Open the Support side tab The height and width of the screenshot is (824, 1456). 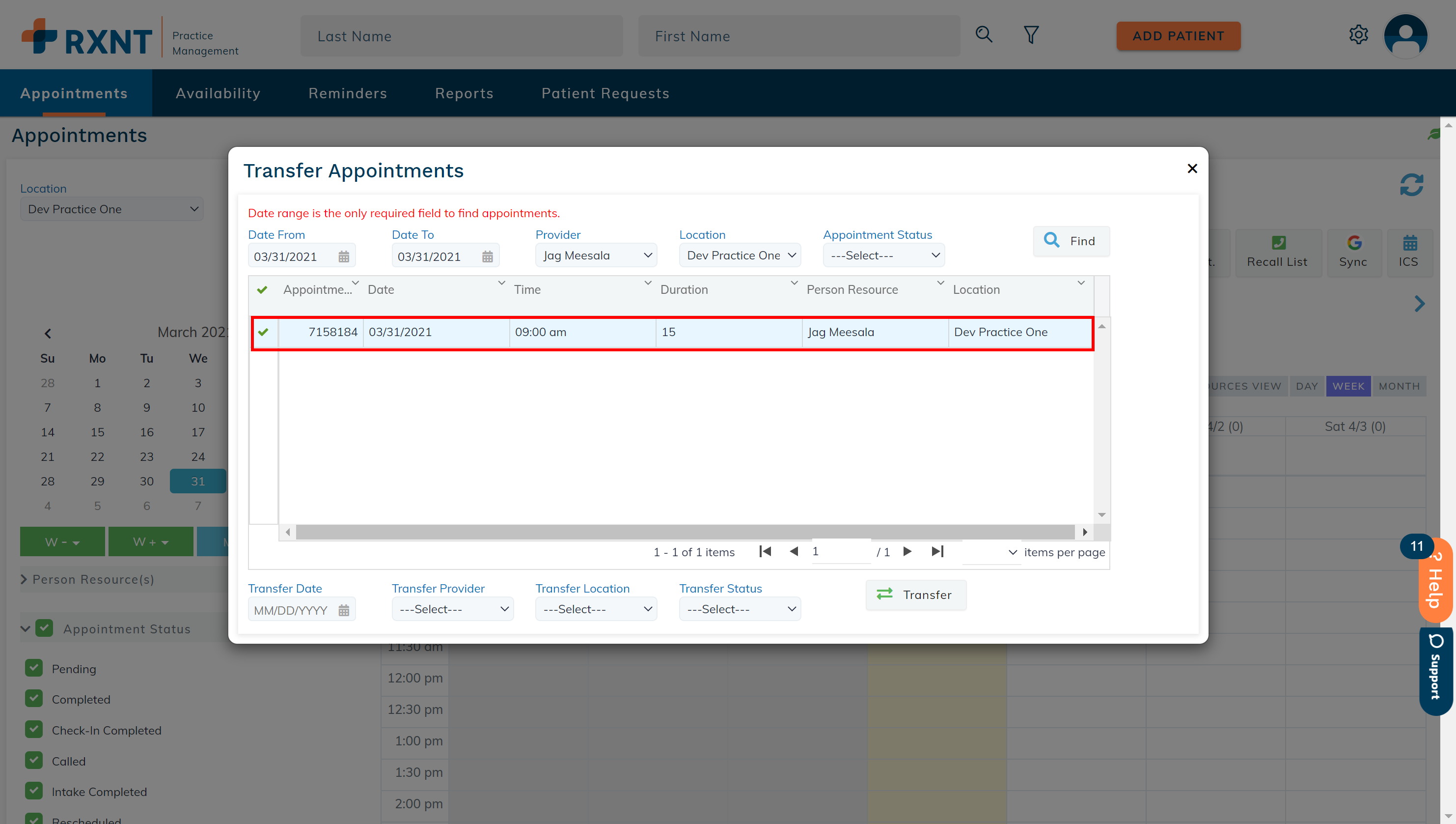point(1436,672)
